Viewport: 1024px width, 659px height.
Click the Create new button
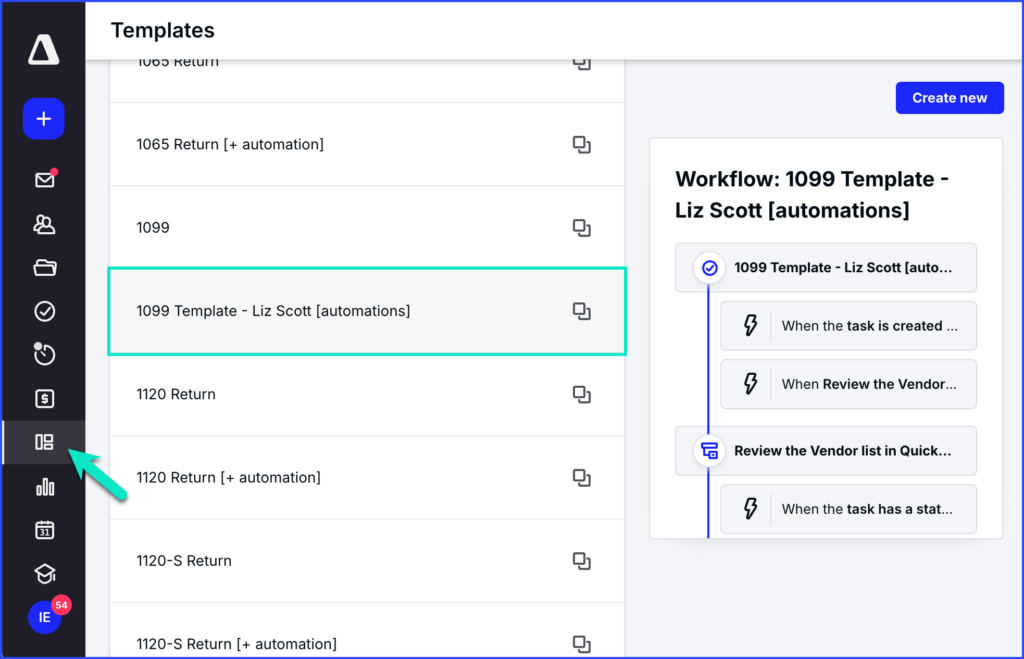tap(949, 98)
